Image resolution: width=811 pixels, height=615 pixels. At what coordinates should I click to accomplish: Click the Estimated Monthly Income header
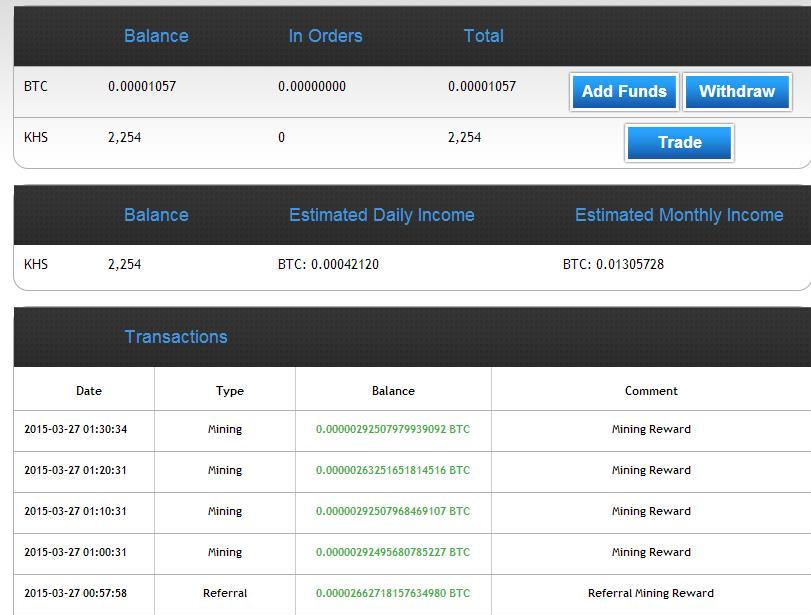pyautogui.click(x=679, y=215)
